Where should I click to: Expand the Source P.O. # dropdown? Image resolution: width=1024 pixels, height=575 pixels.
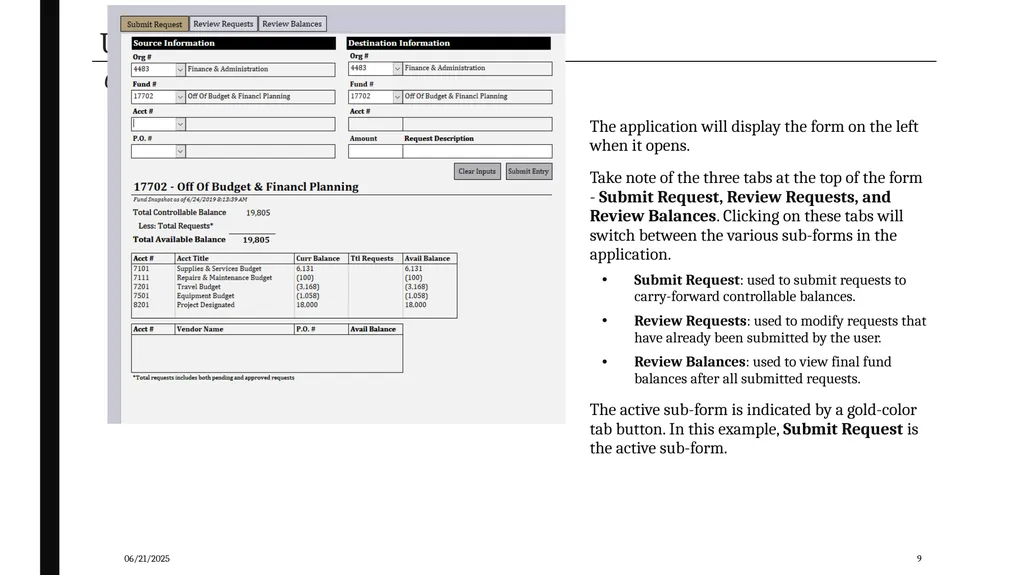click(180, 152)
